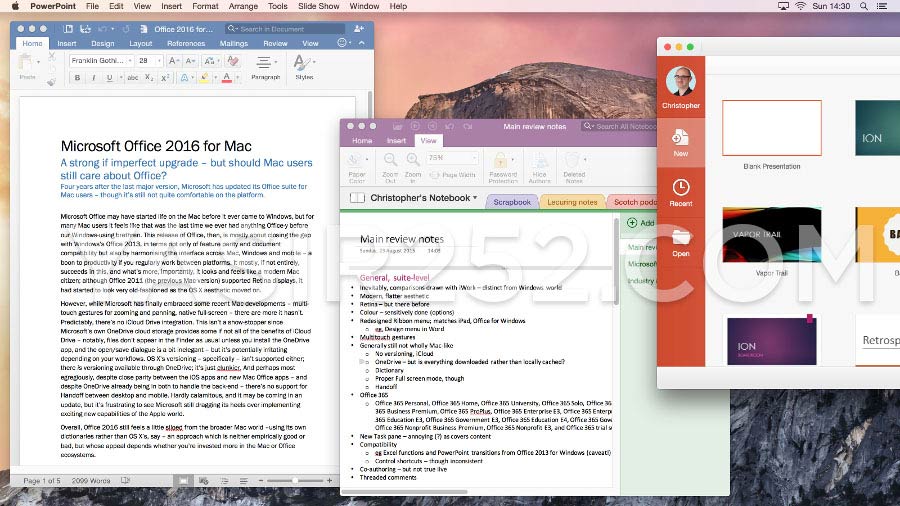Open the Apple menu

coord(15,6)
